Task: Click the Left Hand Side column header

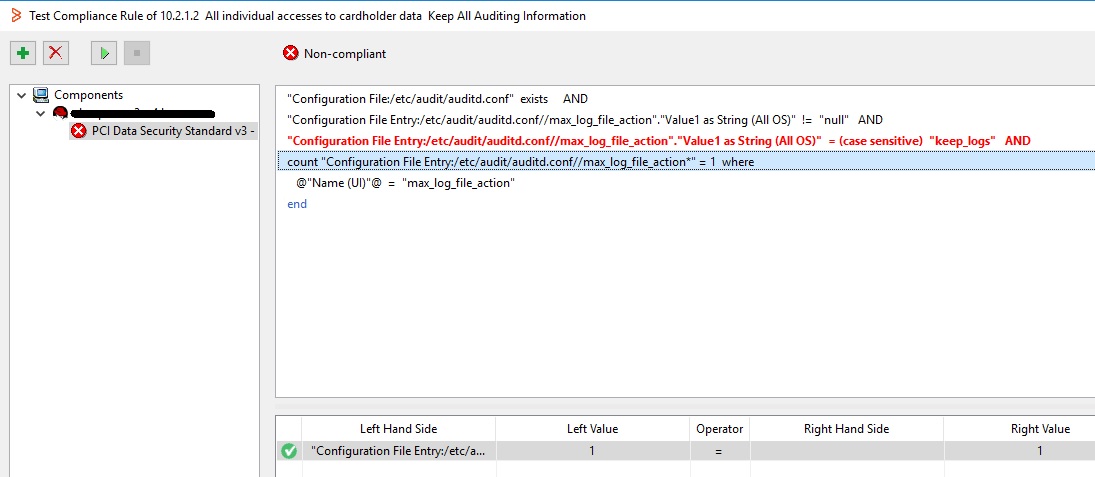Action: point(398,429)
